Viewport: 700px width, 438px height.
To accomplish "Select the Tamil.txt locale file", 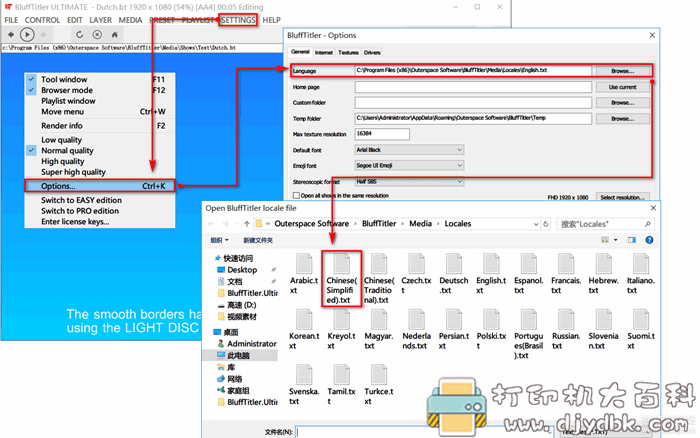I will [342, 385].
